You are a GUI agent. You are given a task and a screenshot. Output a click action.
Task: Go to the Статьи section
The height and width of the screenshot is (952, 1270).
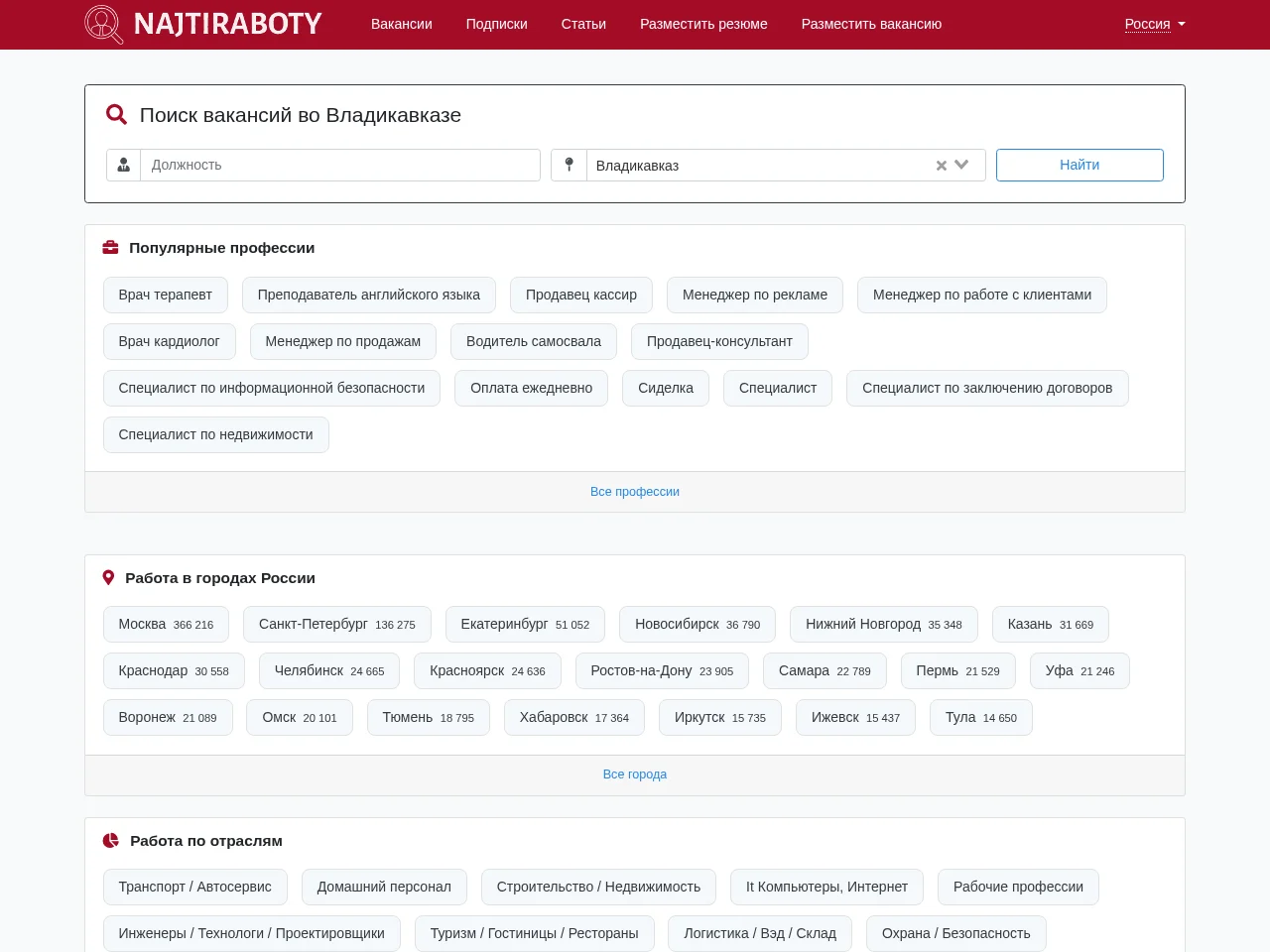click(583, 24)
